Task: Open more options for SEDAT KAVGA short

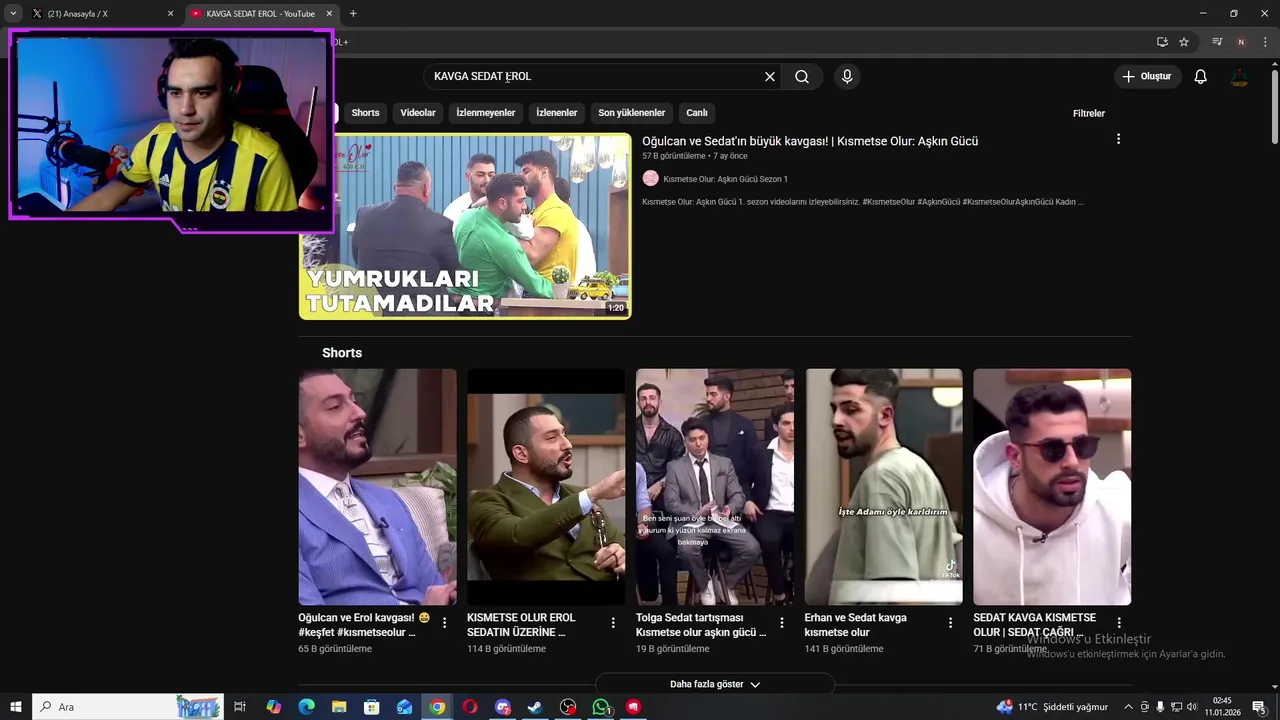Action: pos(1119,623)
